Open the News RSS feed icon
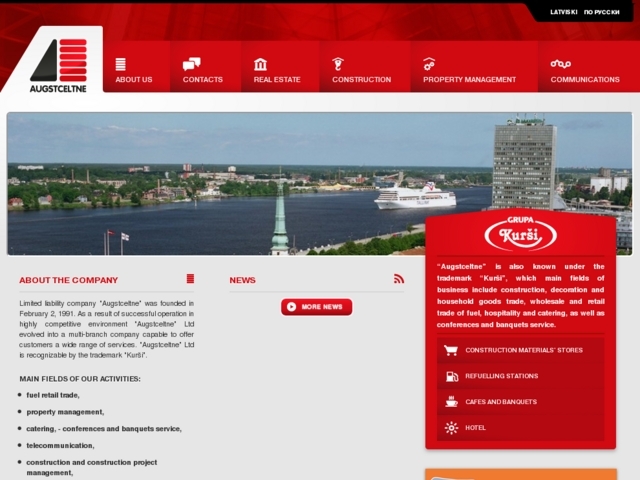The height and width of the screenshot is (480, 640). pos(399,279)
